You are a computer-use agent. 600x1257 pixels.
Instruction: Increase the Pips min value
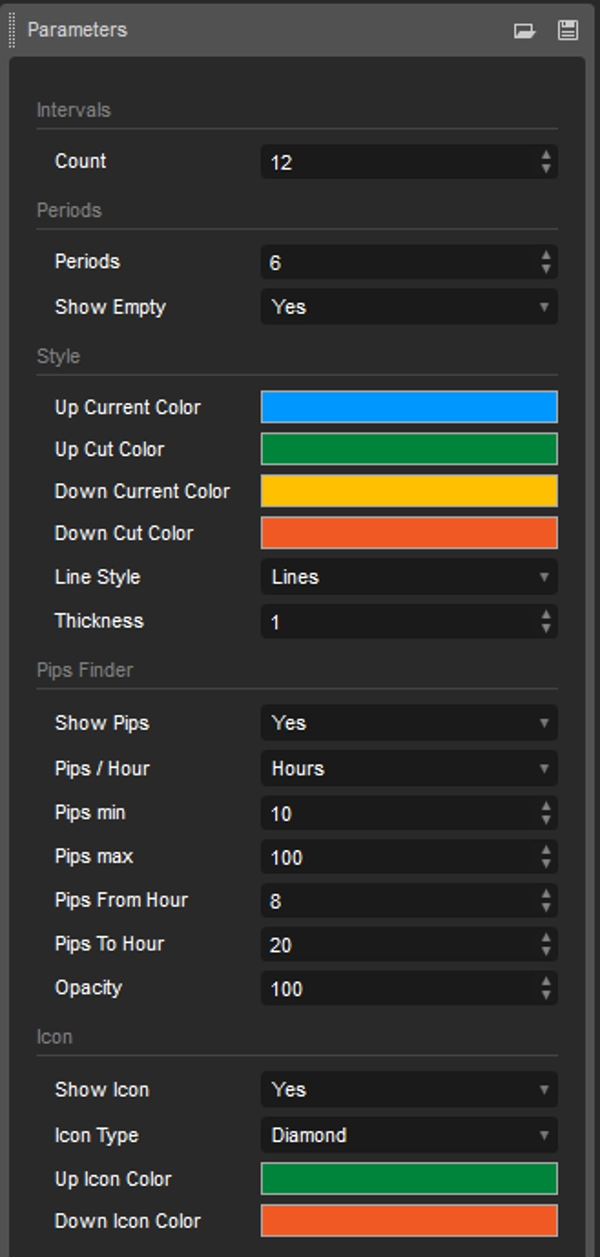click(x=546, y=807)
